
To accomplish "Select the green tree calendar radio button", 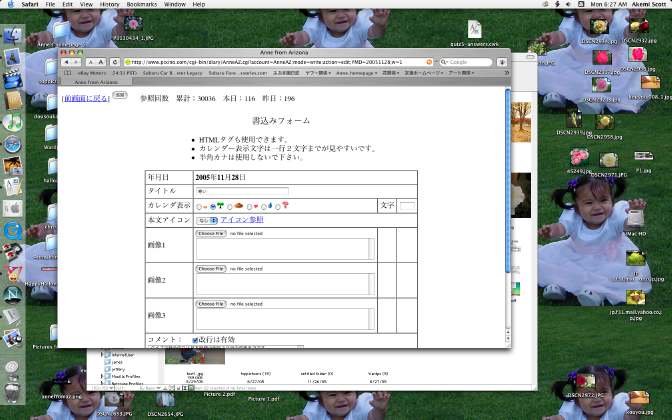I will coord(213,207).
